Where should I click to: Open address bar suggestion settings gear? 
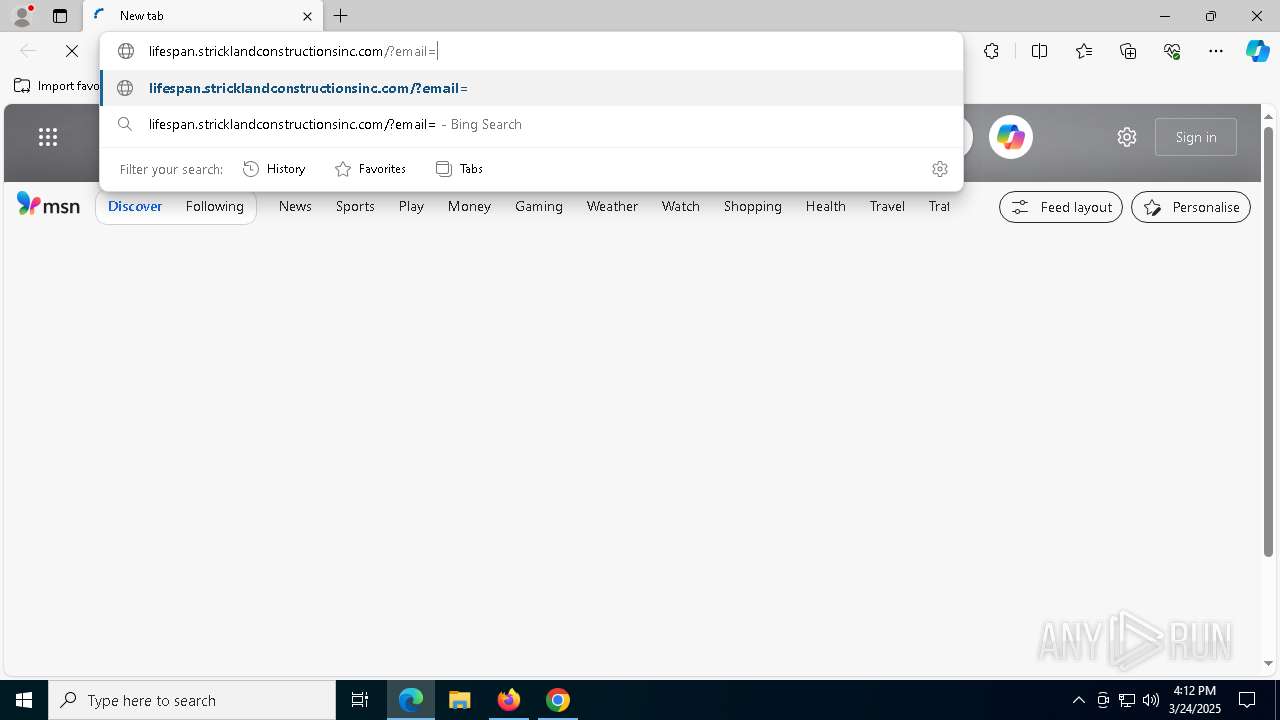pos(939,169)
